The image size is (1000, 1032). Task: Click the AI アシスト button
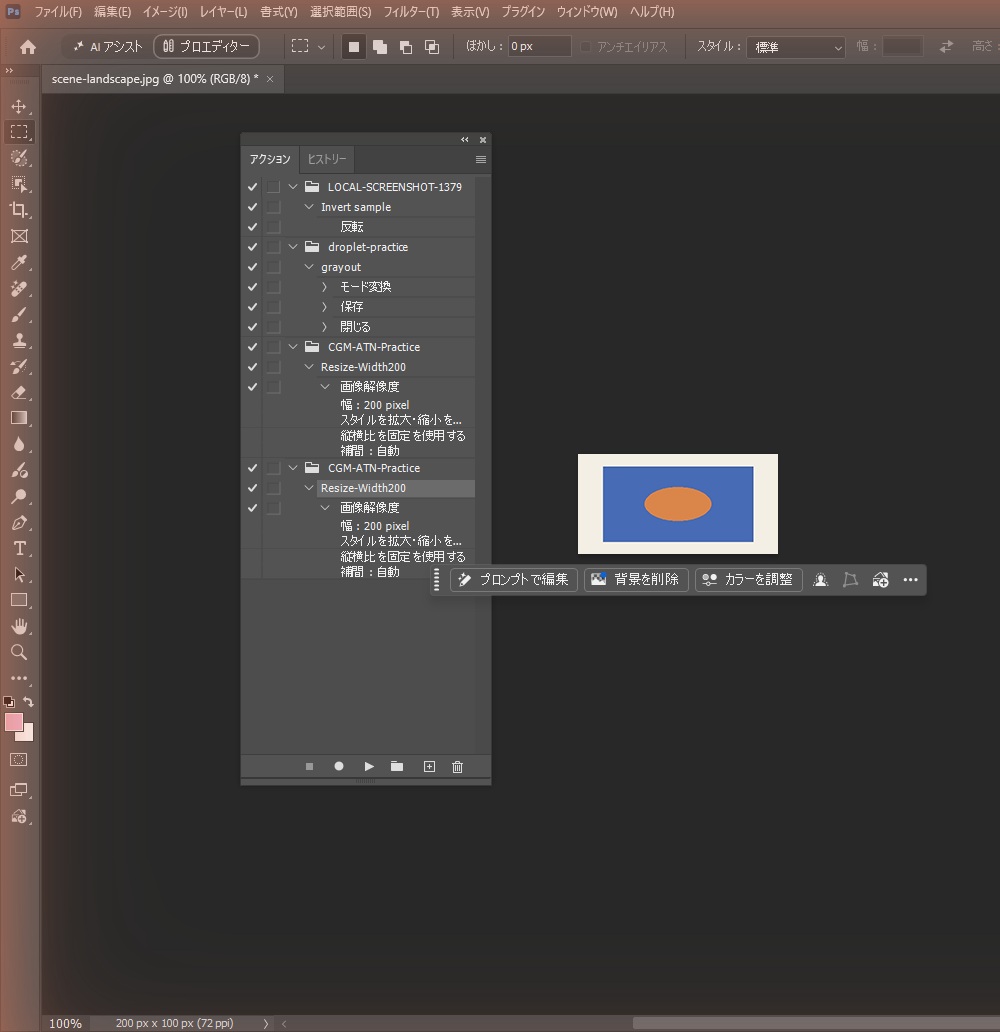click(107, 47)
